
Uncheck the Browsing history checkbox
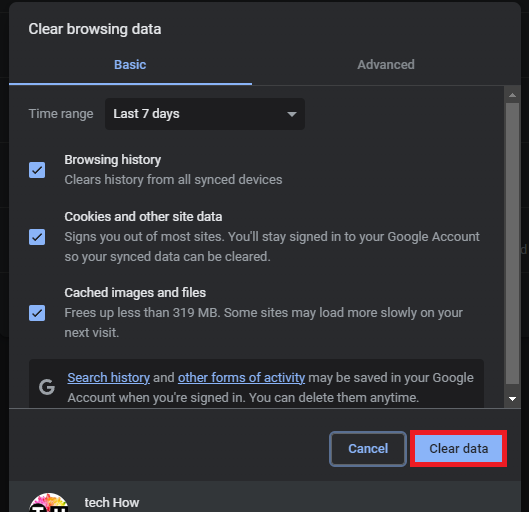37,170
